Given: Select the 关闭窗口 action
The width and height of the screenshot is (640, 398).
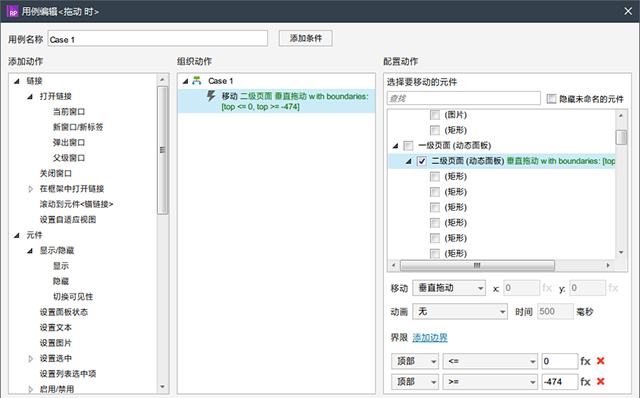Looking at the screenshot, I should click(x=56, y=173).
